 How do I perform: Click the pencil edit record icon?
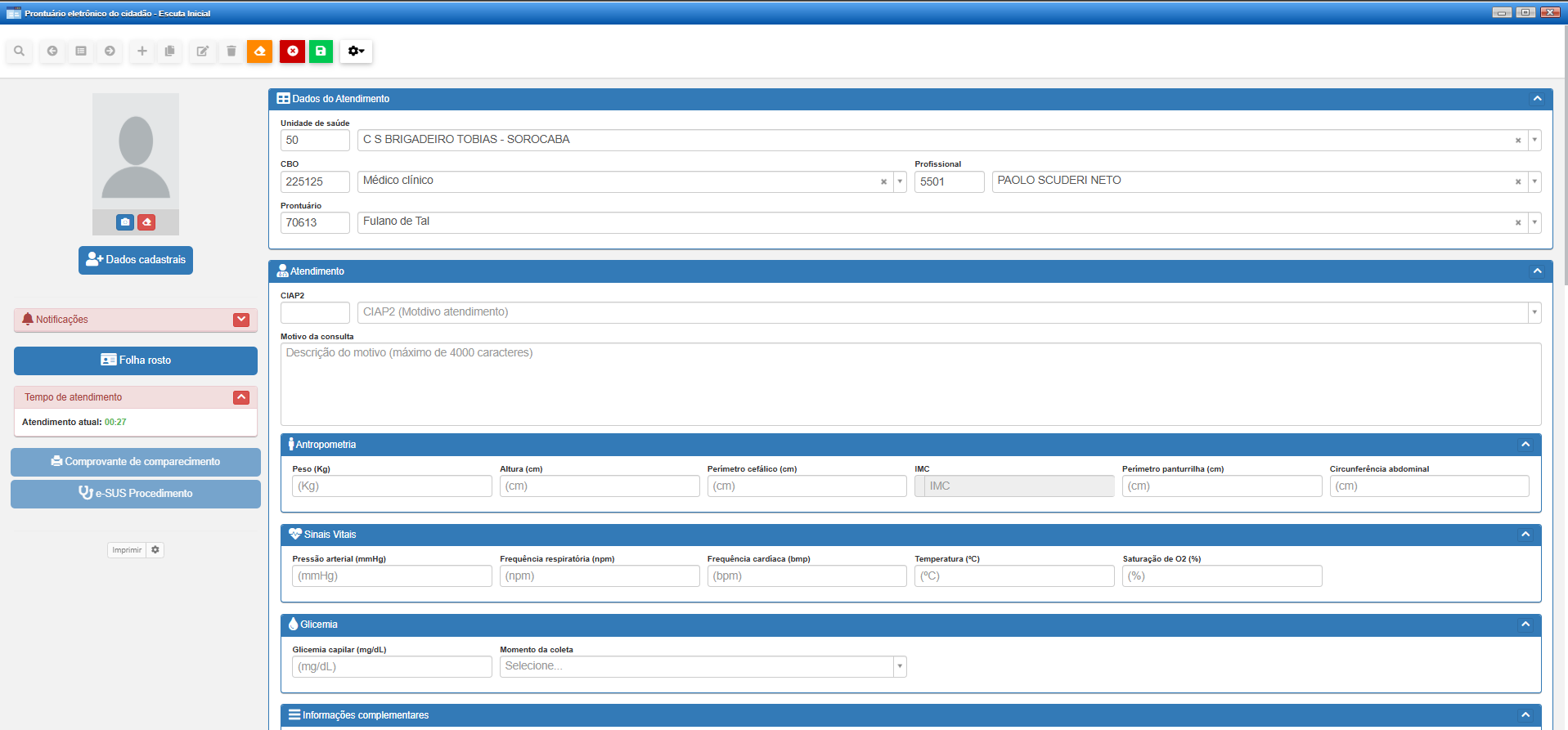click(x=202, y=52)
